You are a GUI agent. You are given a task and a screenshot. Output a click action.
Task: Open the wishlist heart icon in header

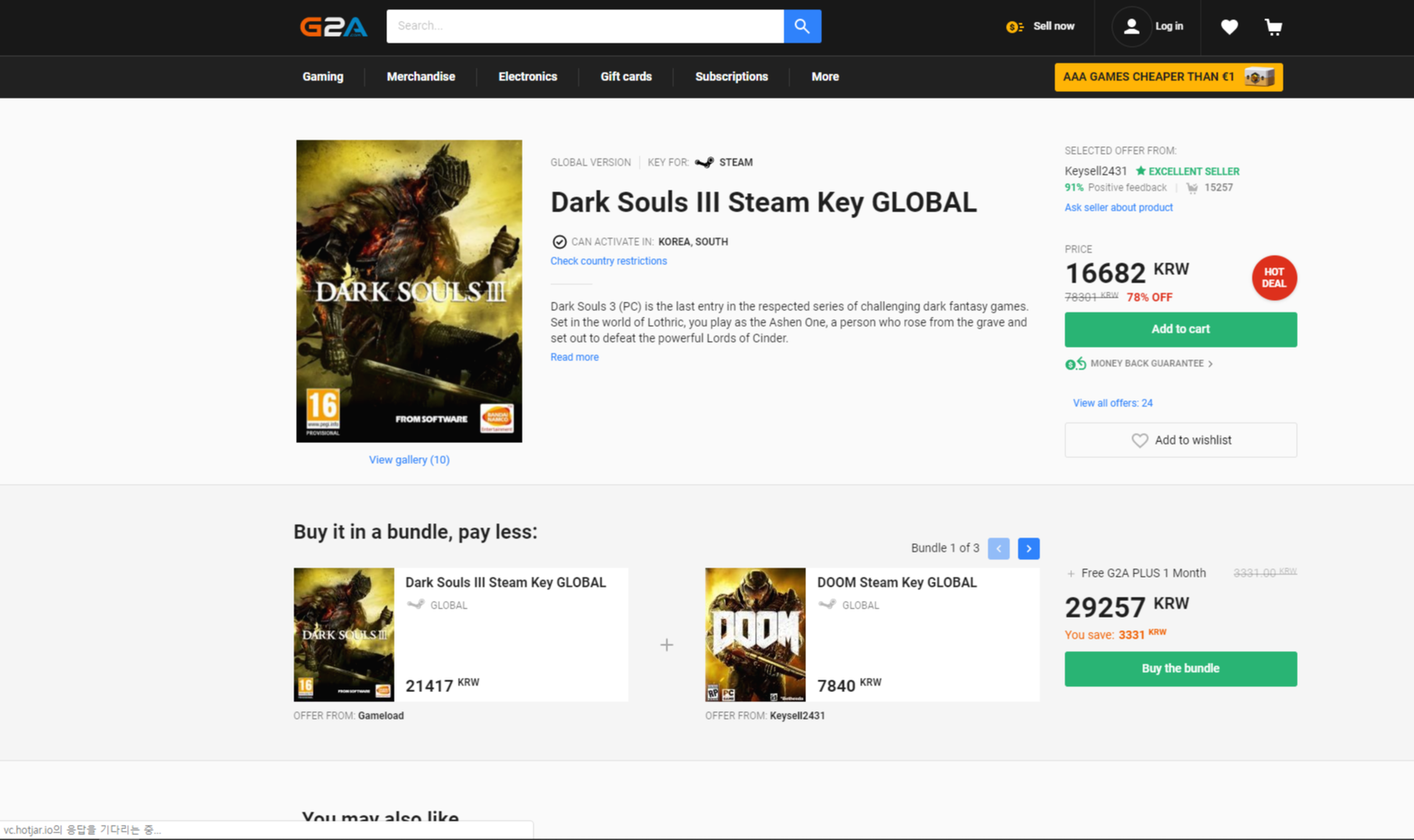click(x=1229, y=27)
